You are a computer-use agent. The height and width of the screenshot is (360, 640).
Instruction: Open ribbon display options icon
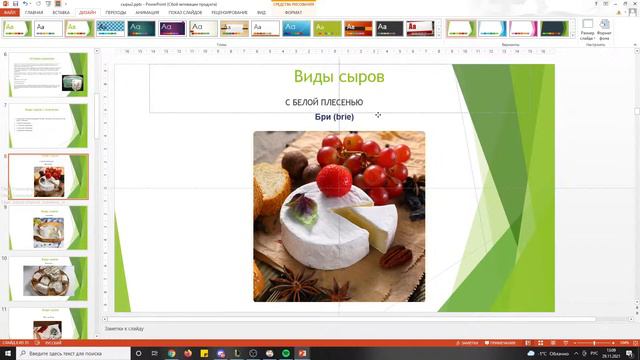click(x=606, y=4)
